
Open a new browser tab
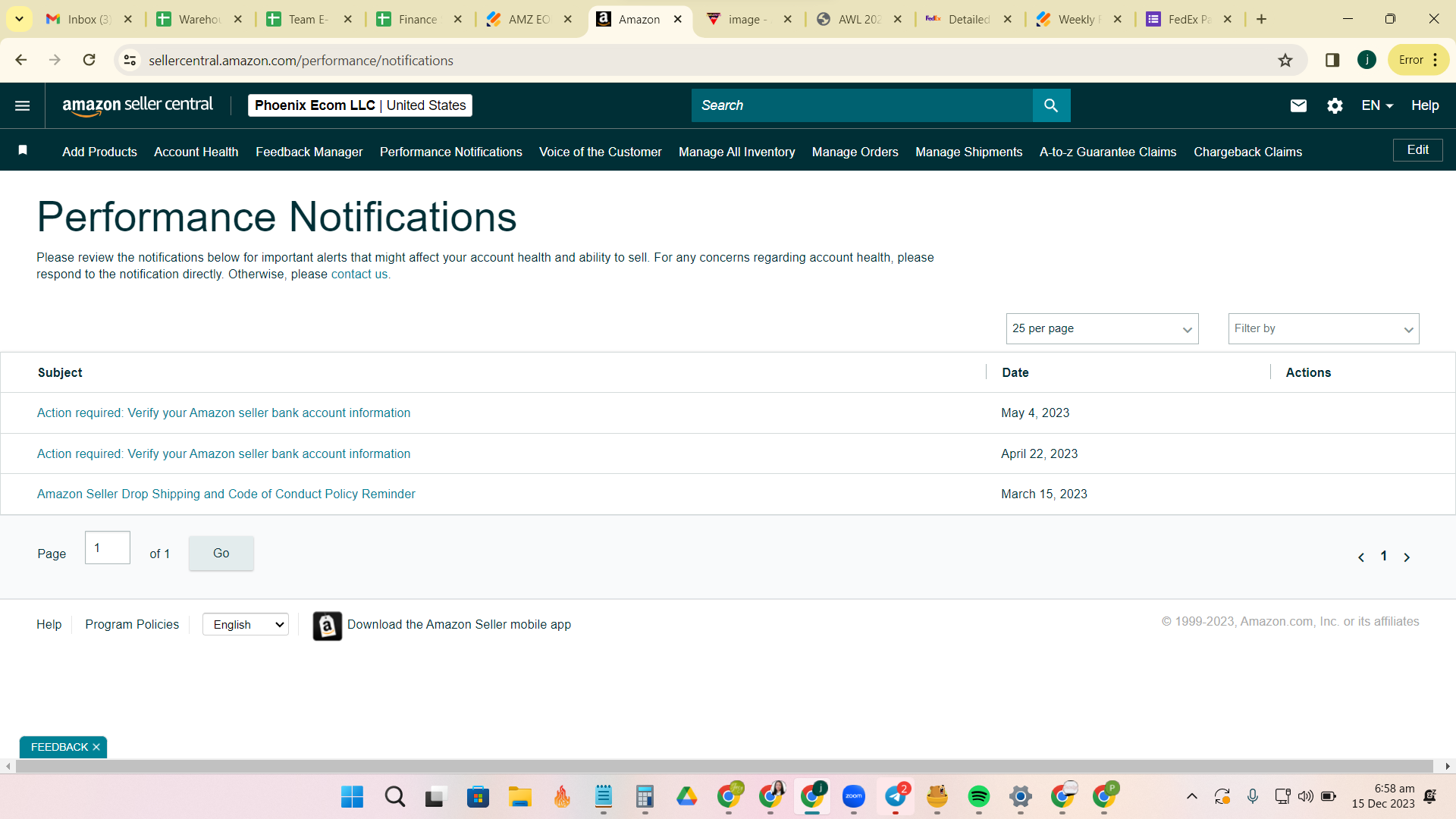(x=1261, y=19)
